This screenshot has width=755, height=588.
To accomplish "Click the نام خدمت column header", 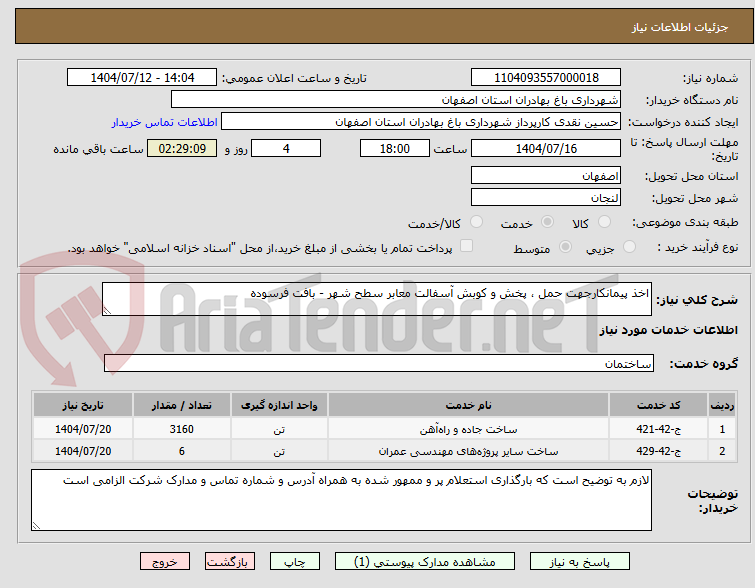I will tap(469, 405).
